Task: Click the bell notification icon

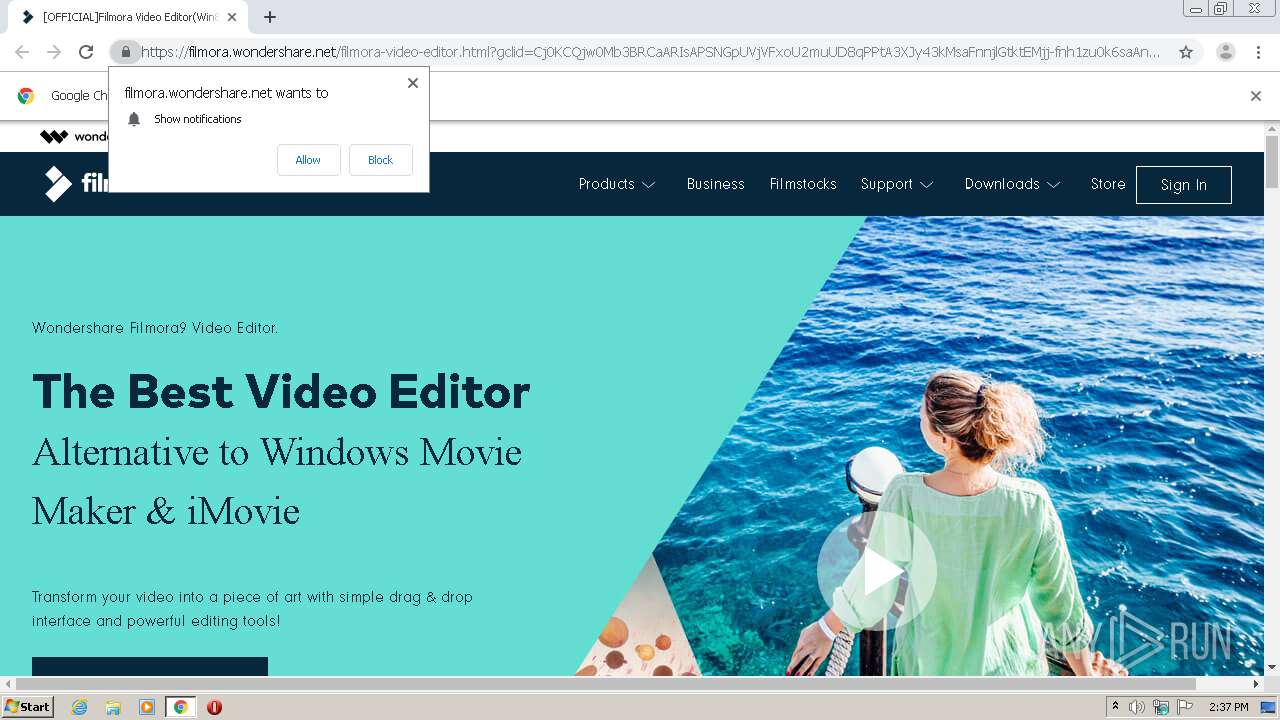Action: 134,119
